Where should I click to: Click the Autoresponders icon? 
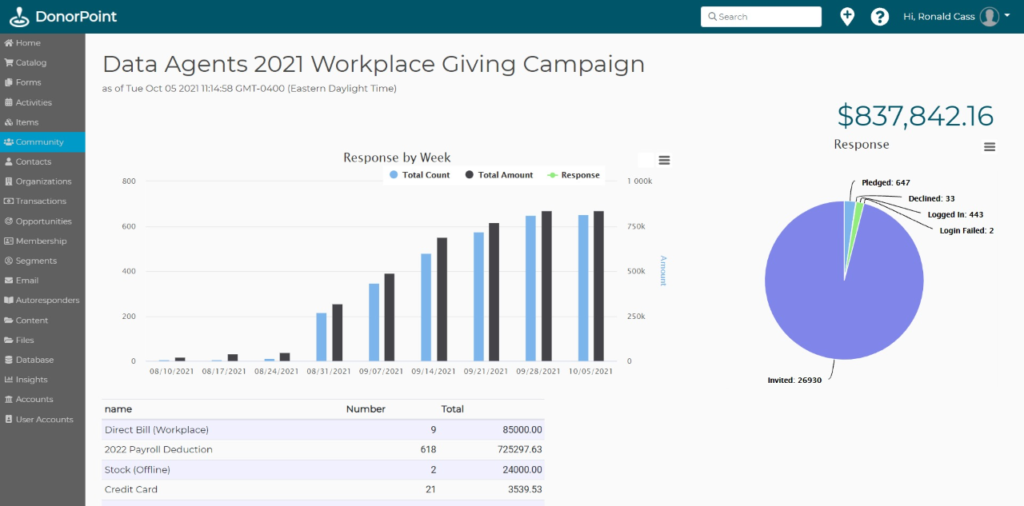tap(8, 300)
